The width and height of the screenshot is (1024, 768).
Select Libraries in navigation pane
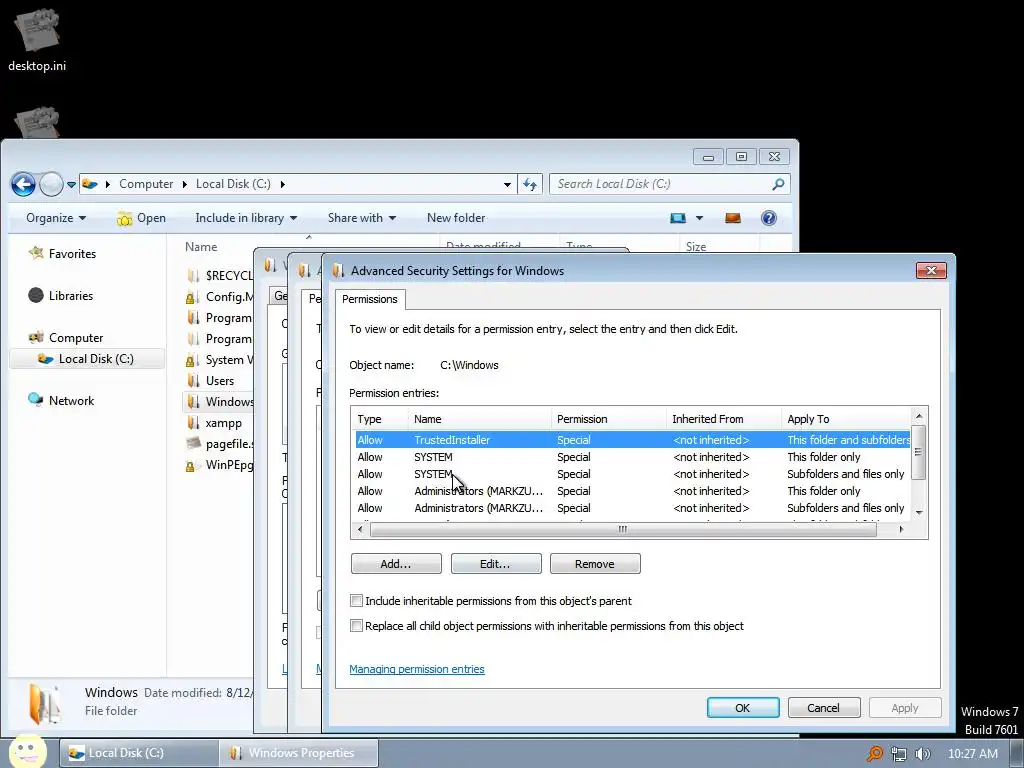tap(61, 296)
